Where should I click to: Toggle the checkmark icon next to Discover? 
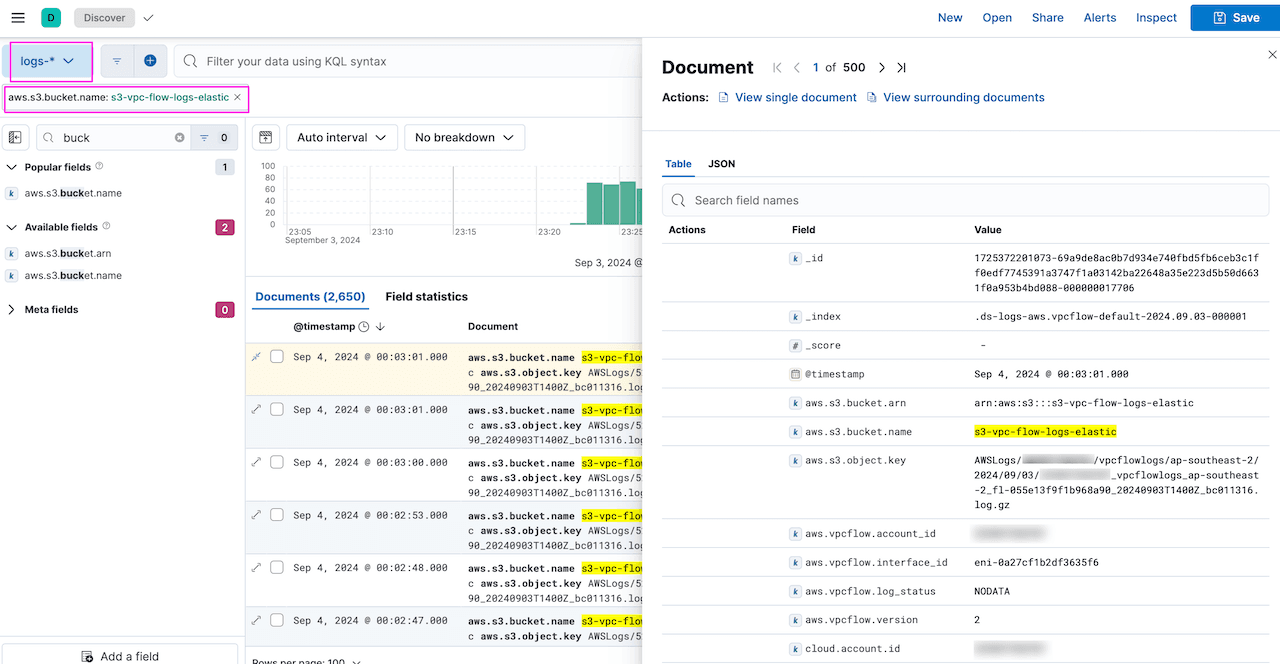point(146,17)
